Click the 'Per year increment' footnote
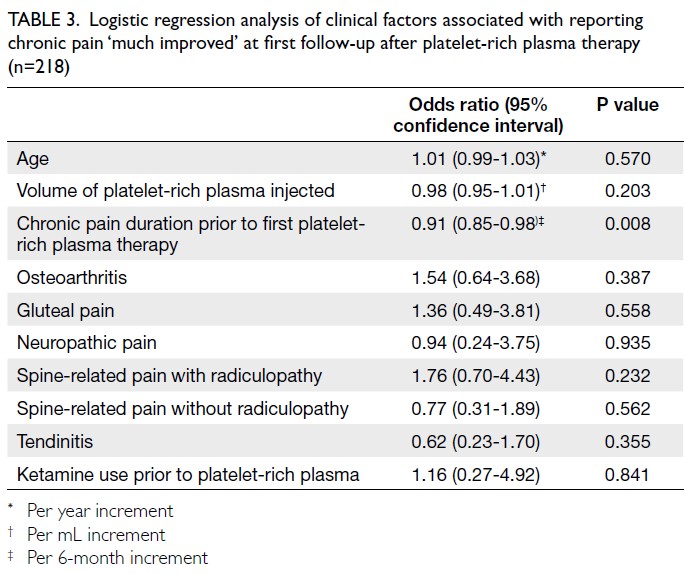Viewport: 691px width, 574px height. coord(100,511)
